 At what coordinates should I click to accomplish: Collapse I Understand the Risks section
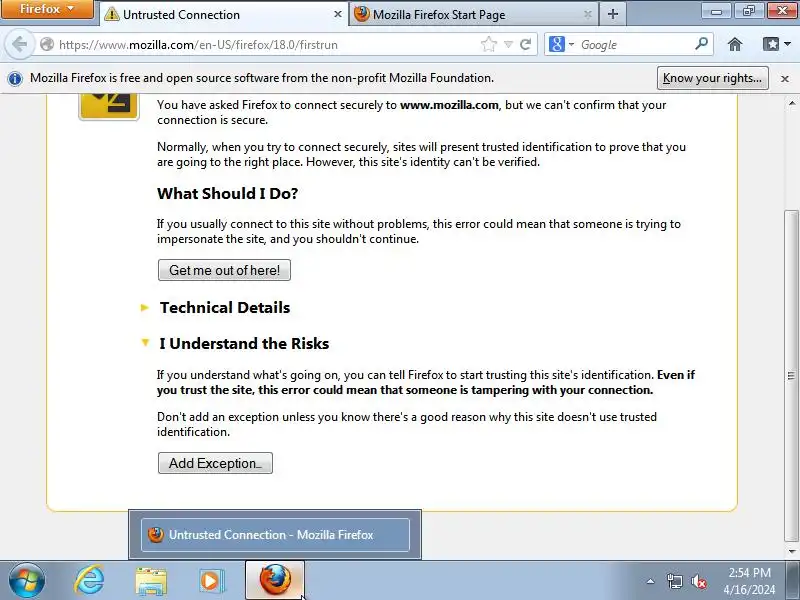(x=244, y=343)
